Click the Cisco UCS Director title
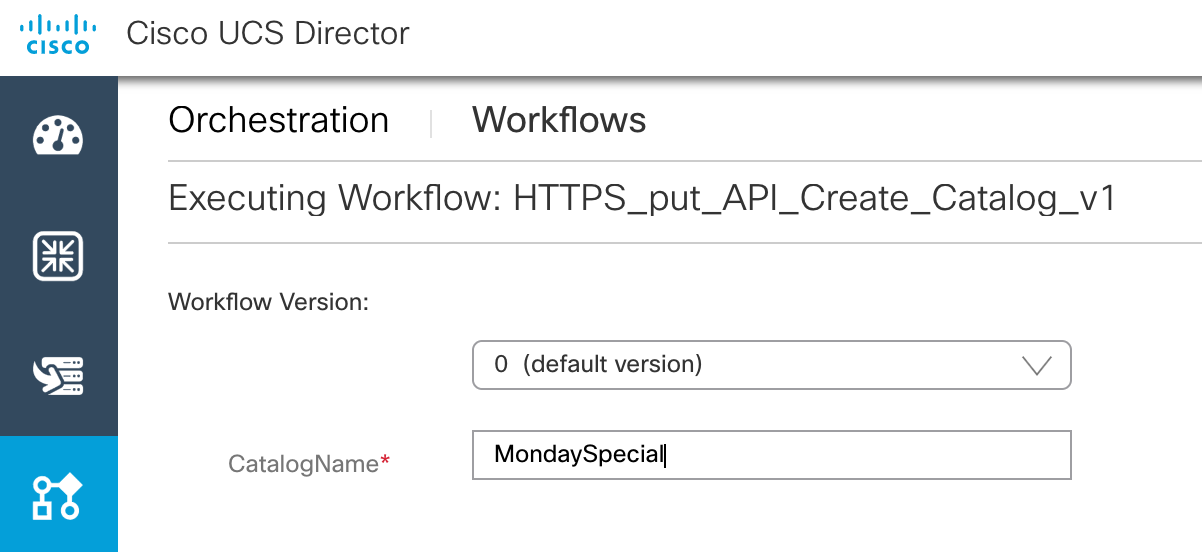Image resolution: width=1202 pixels, height=552 pixels. [x=268, y=33]
